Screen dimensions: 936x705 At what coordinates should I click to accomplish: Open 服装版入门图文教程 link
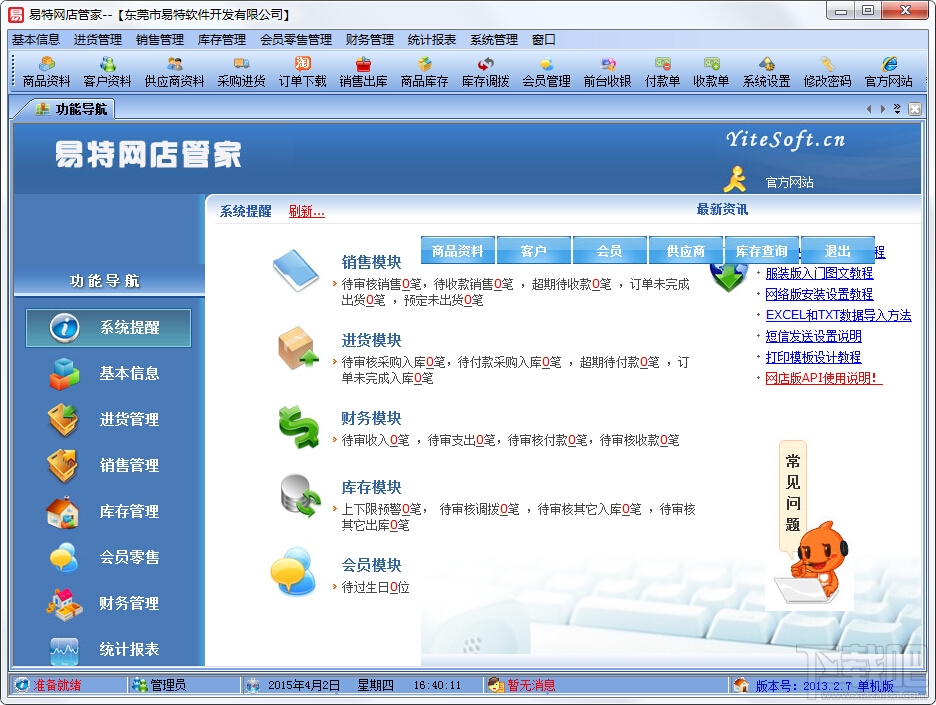[x=819, y=273]
